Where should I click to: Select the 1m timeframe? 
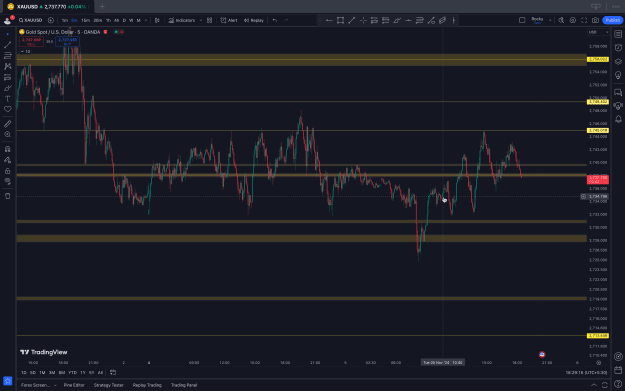tap(65, 20)
